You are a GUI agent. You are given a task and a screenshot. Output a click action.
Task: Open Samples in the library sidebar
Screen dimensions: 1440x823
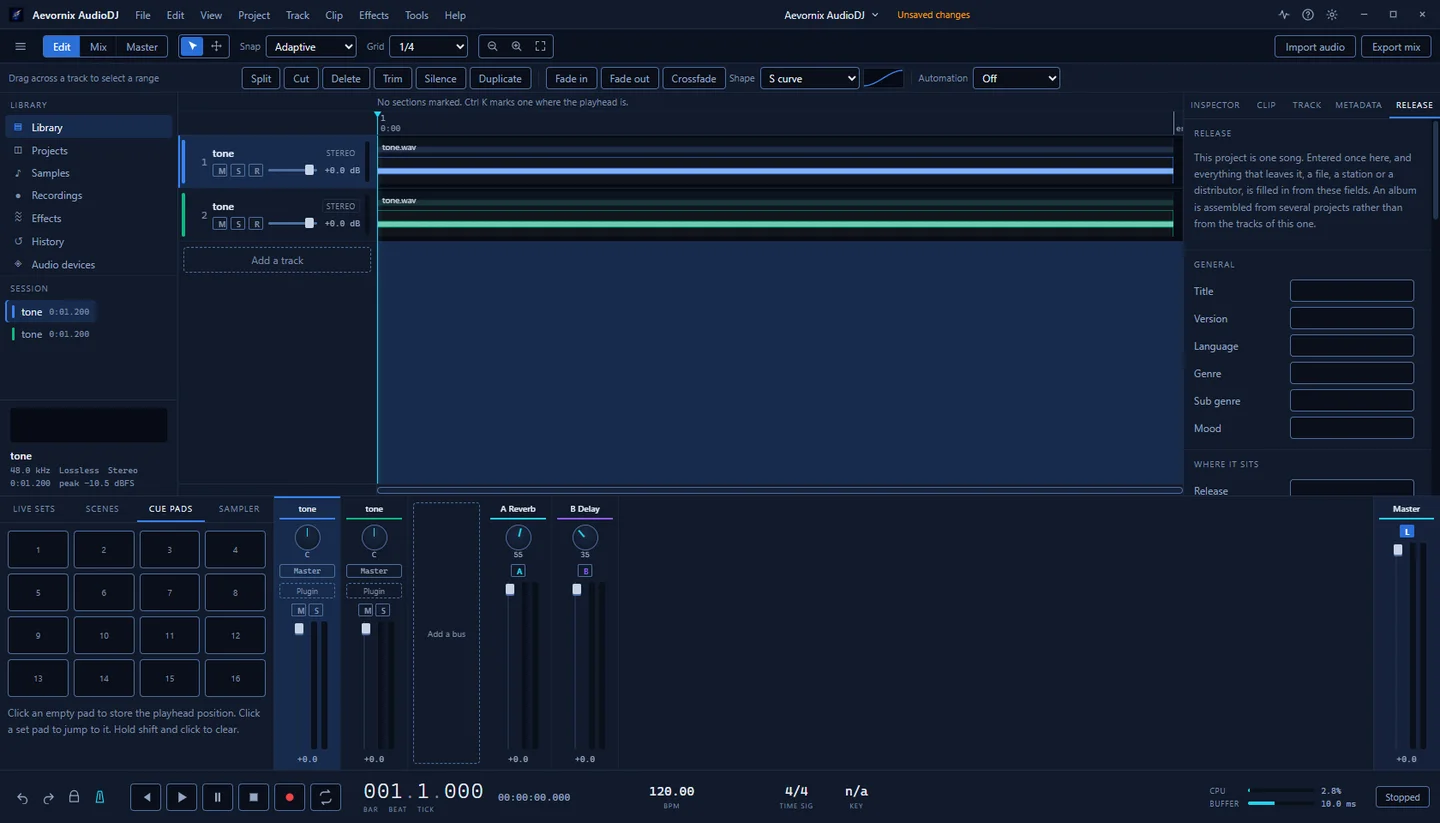89,173
